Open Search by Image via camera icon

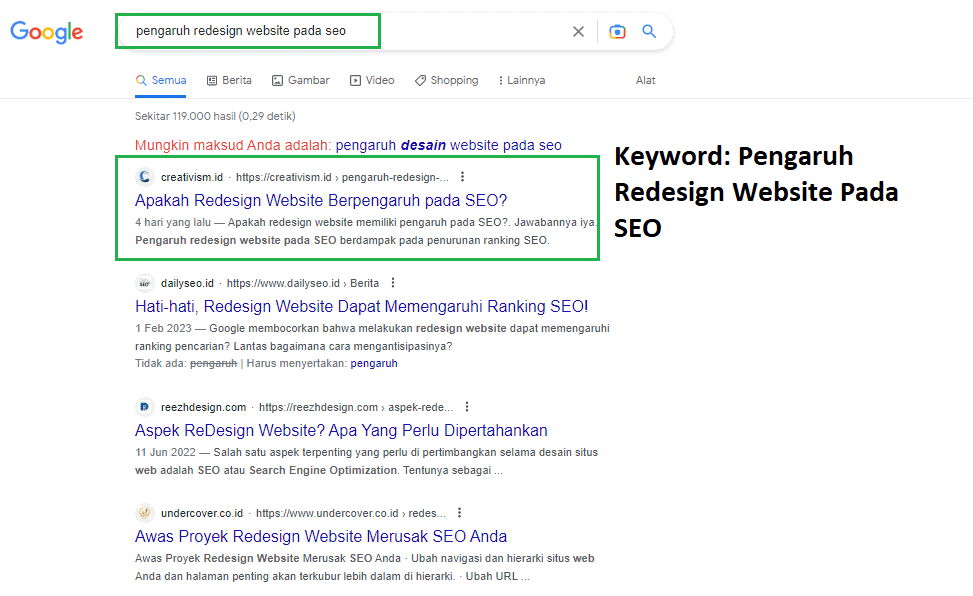point(617,31)
